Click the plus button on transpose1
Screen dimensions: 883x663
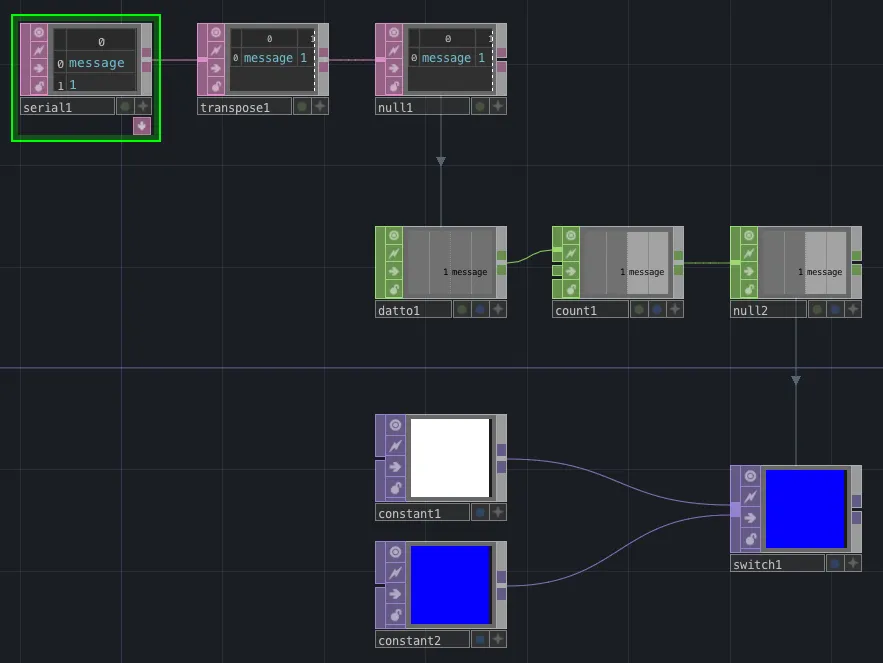coord(320,107)
